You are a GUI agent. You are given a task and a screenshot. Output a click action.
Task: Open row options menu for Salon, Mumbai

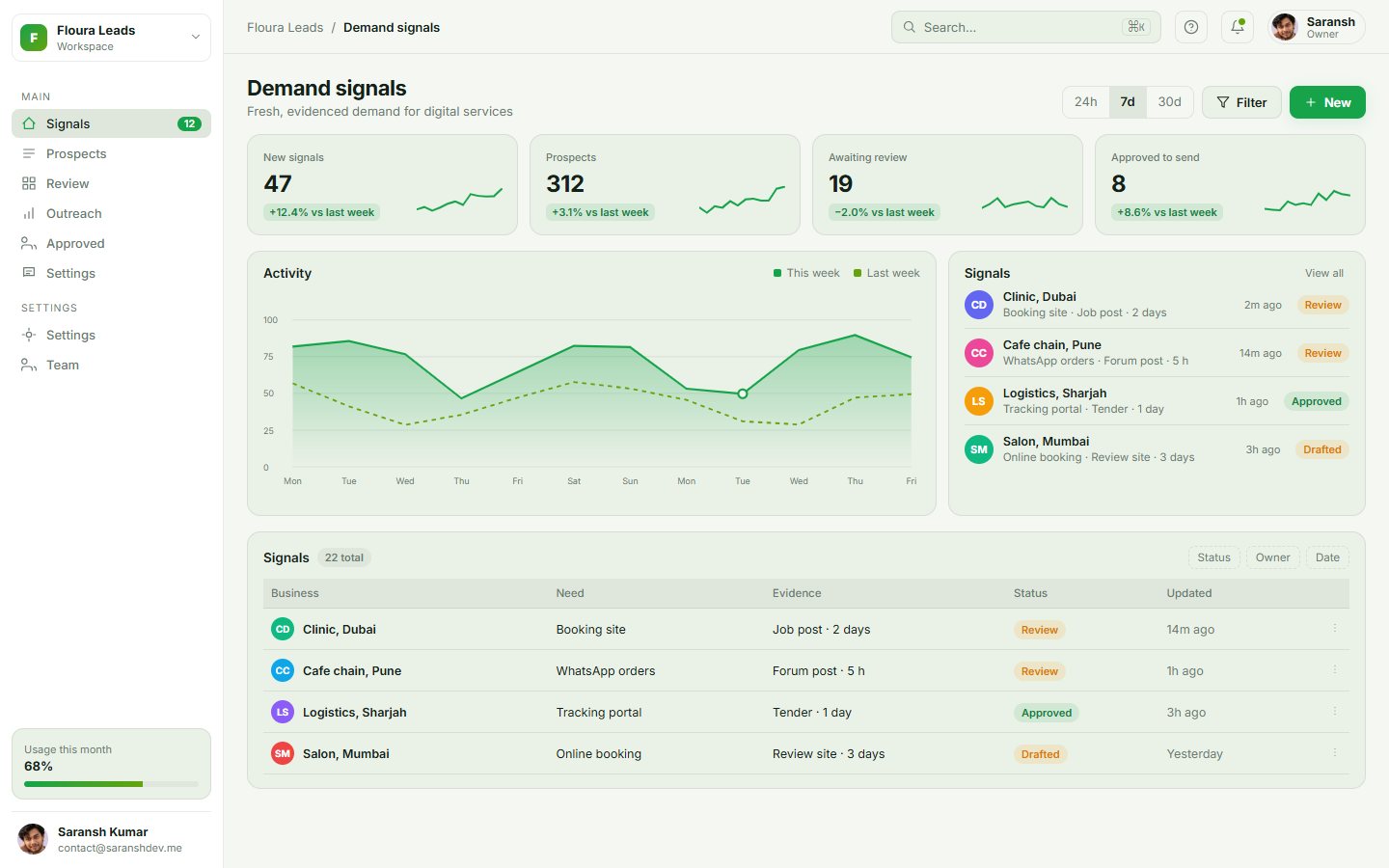(x=1335, y=752)
